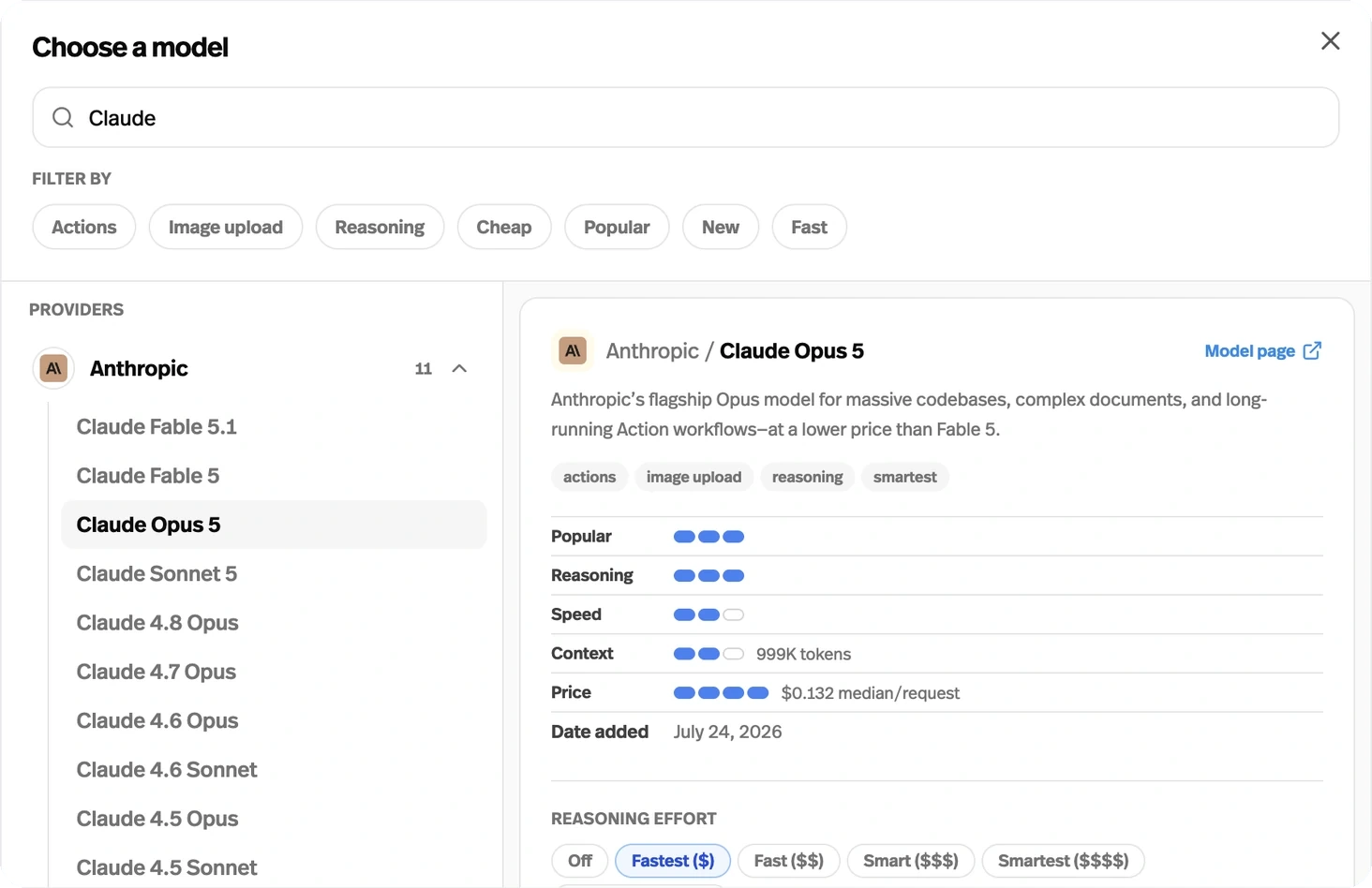Screen dimensions: 1372x888
Task: Click the REASONING EFFORT section label
Action: 634,819
